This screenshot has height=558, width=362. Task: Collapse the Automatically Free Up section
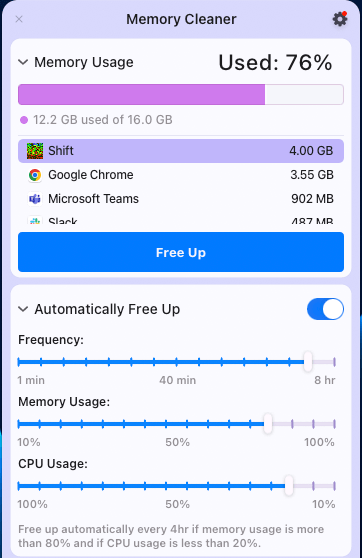pos(23,309)
